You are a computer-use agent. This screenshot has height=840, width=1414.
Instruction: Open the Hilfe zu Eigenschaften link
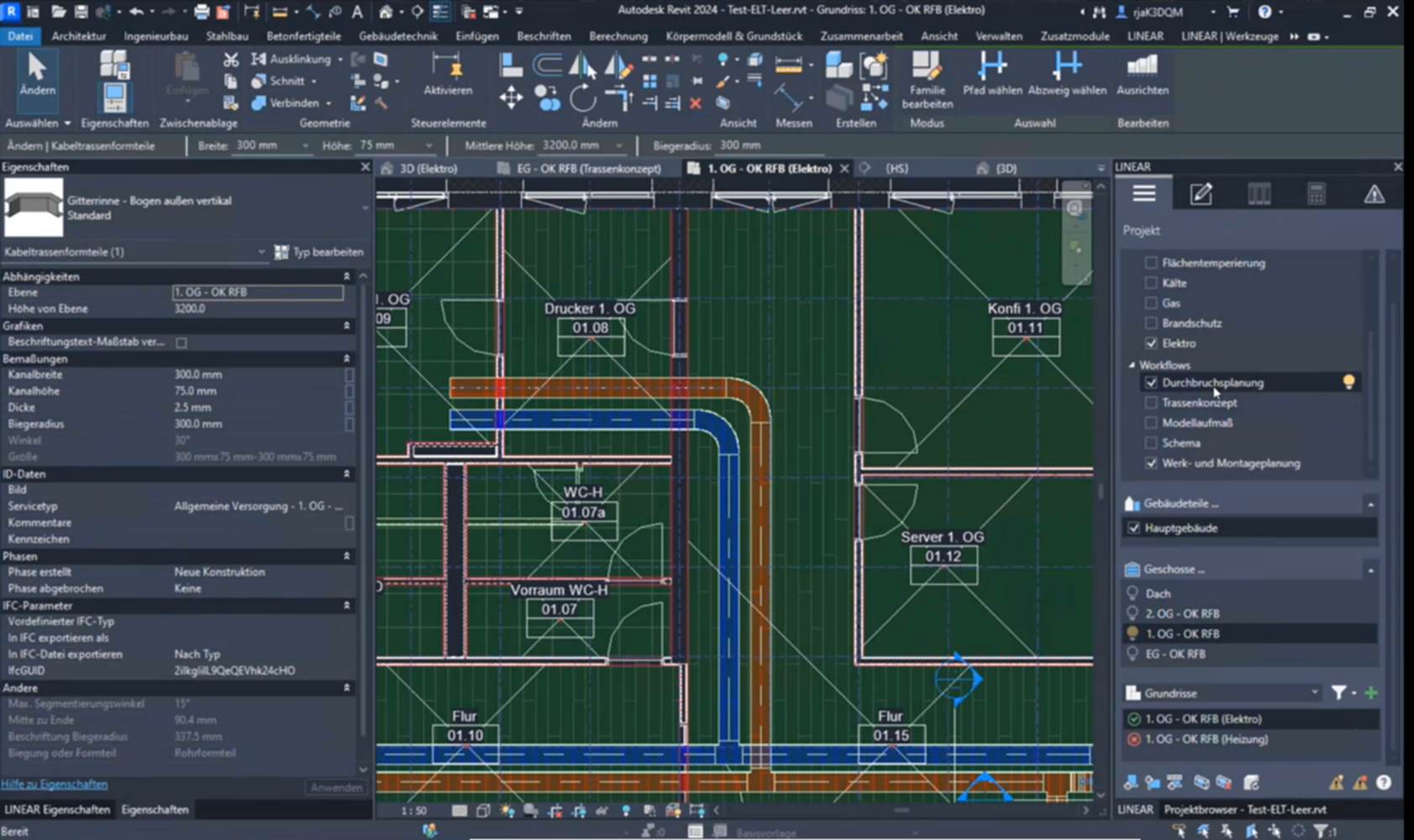point(55,785)
